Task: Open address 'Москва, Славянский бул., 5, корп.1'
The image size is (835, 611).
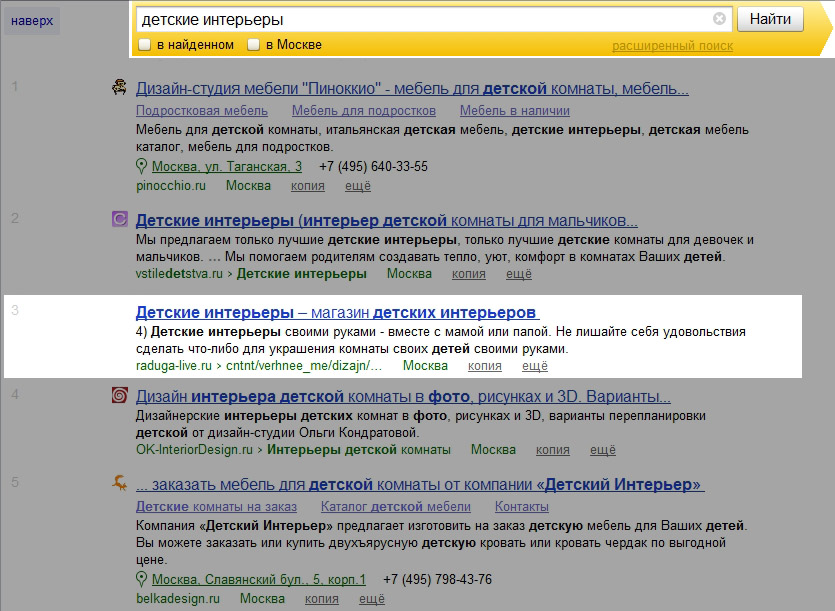Action: (x=259, y=580)
